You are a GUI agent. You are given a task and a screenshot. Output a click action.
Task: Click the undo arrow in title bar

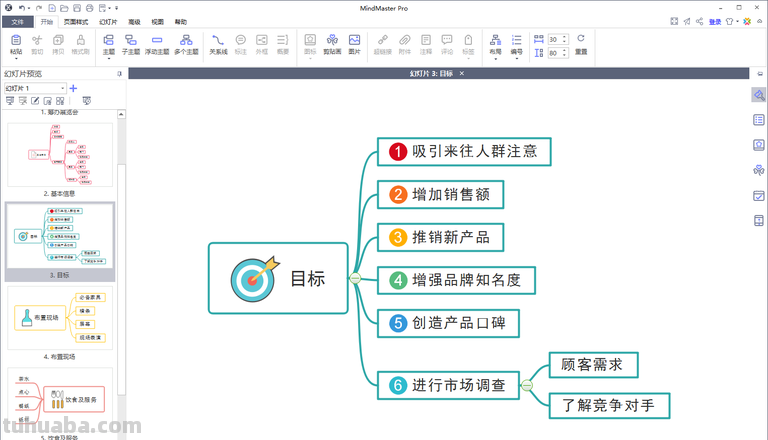[22, 8]
